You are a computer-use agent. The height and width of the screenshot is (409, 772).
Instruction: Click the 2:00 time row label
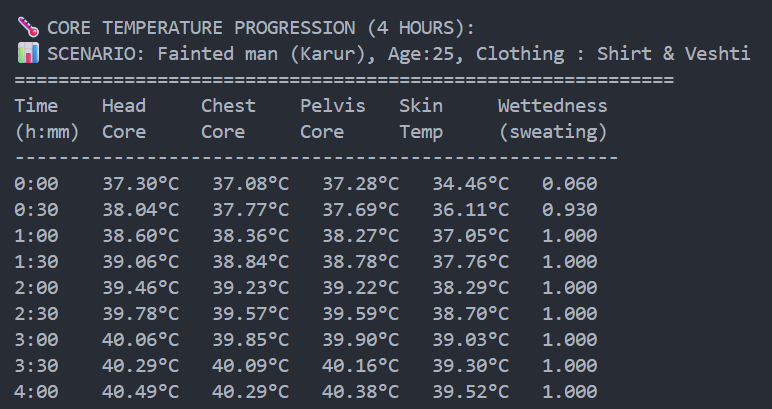(37, 288)
